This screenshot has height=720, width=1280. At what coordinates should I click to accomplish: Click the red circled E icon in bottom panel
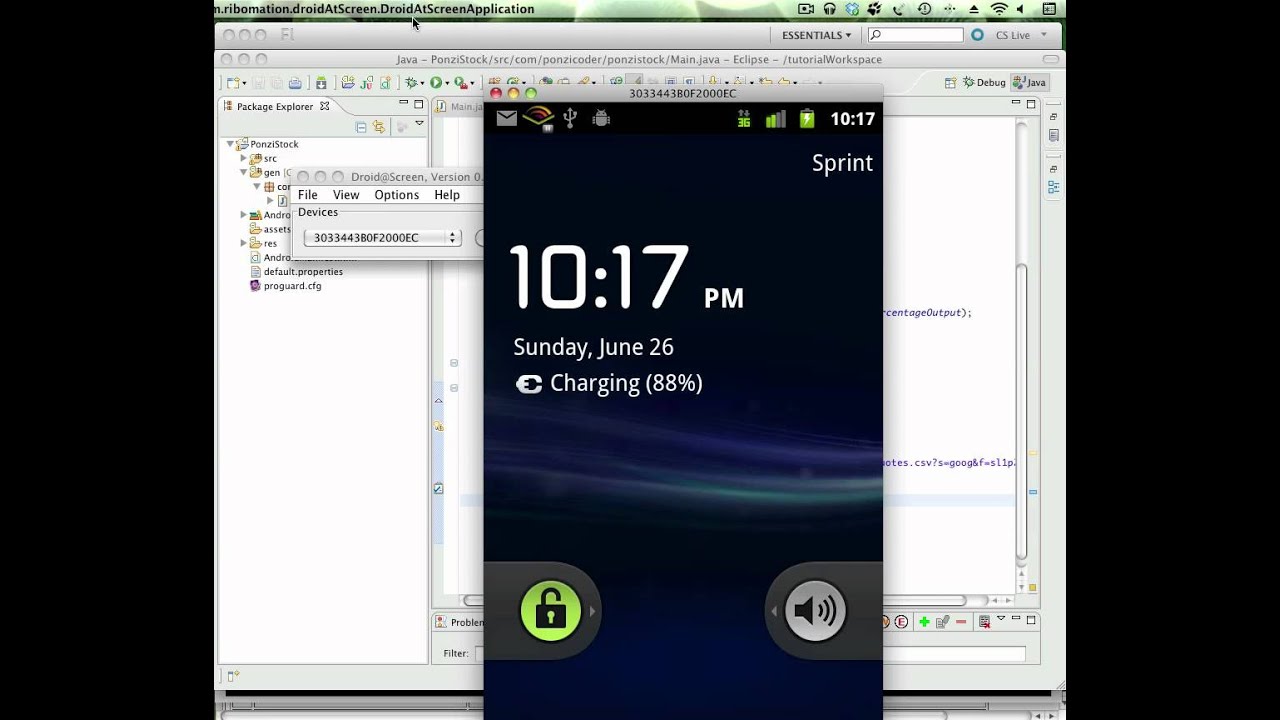901,622
